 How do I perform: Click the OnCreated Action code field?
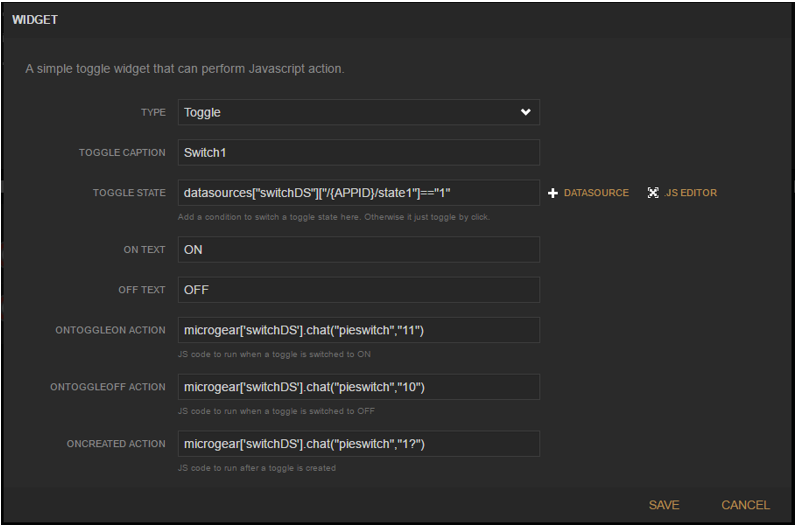pyautogui.click(x=358, y=444)
